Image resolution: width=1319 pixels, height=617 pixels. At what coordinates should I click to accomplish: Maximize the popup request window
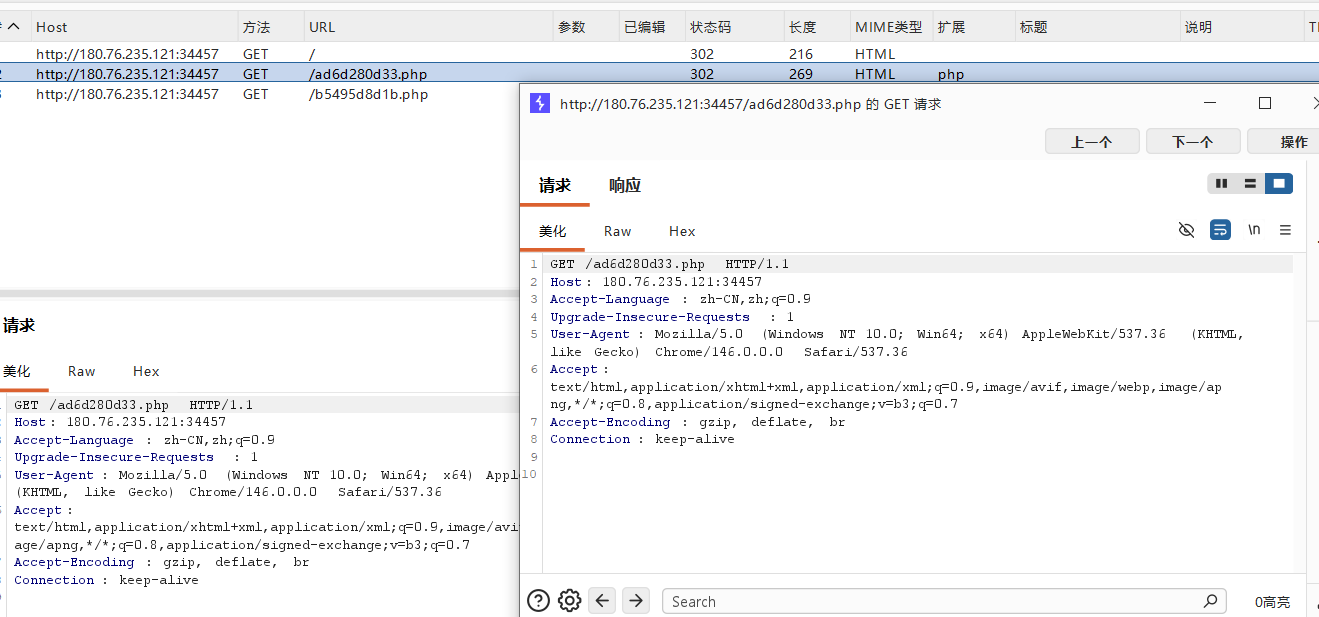(x=1264, y=103)
